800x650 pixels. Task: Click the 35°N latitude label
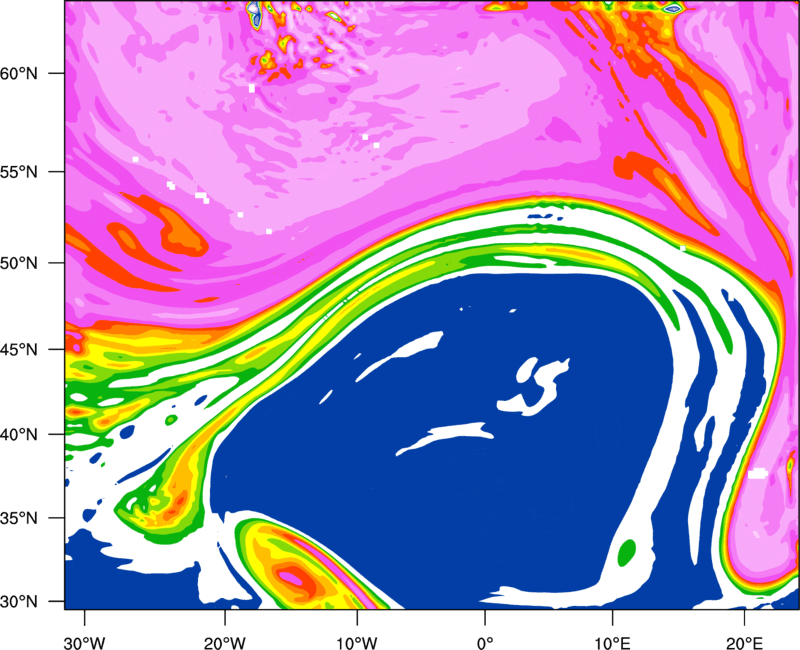tap(19, 519)
